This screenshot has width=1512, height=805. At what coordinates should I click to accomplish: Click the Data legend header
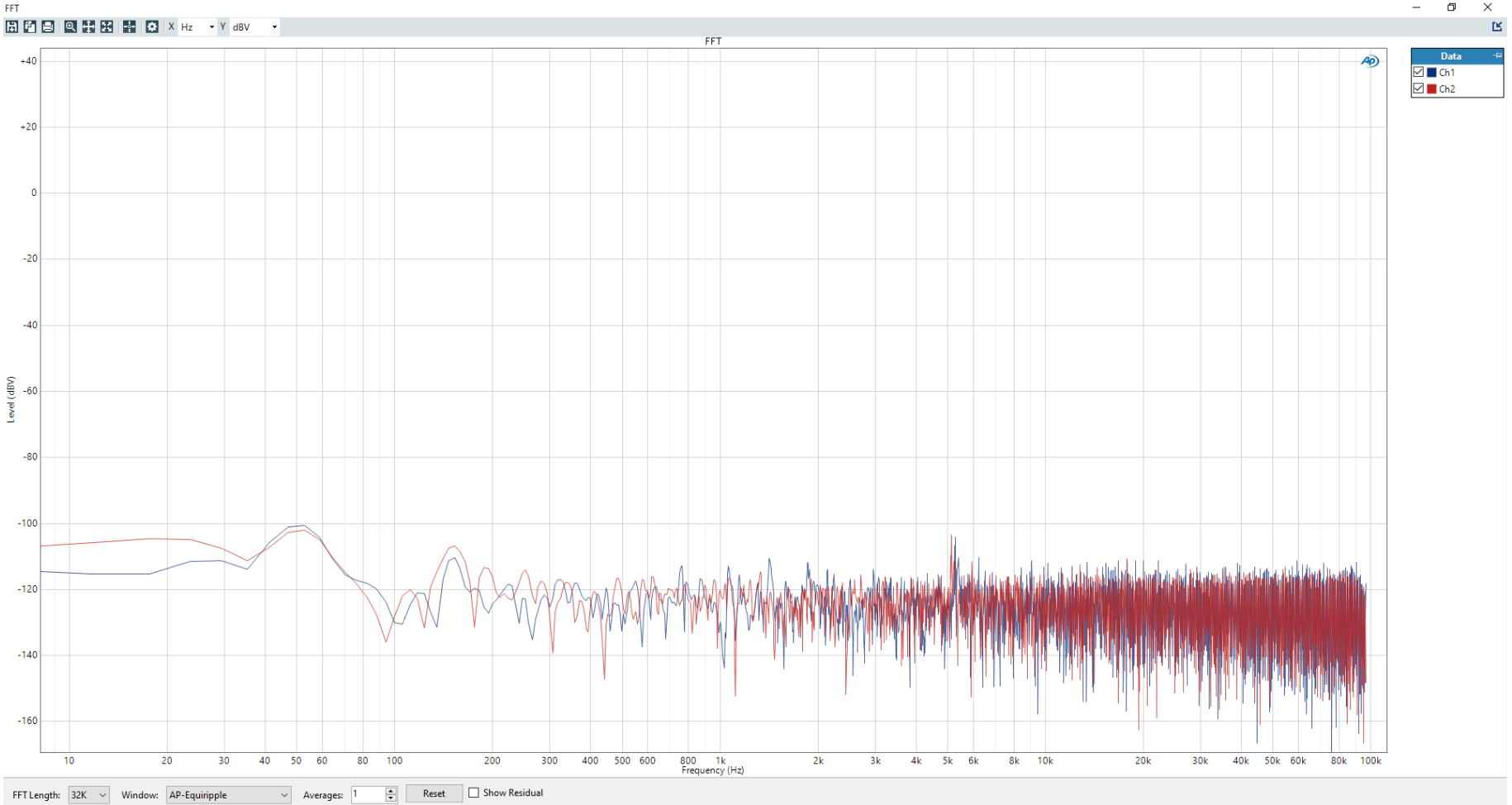pyautogui.click(x=1451, y=55)
